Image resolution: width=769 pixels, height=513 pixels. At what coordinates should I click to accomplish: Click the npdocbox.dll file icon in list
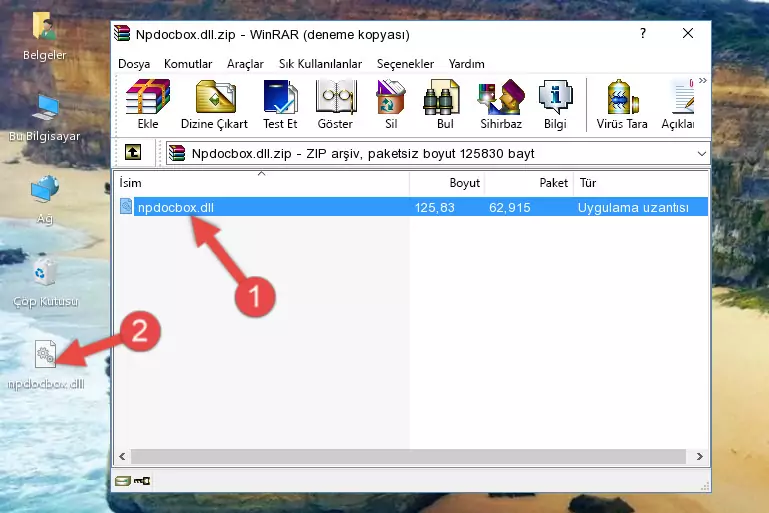coord(126,206)
